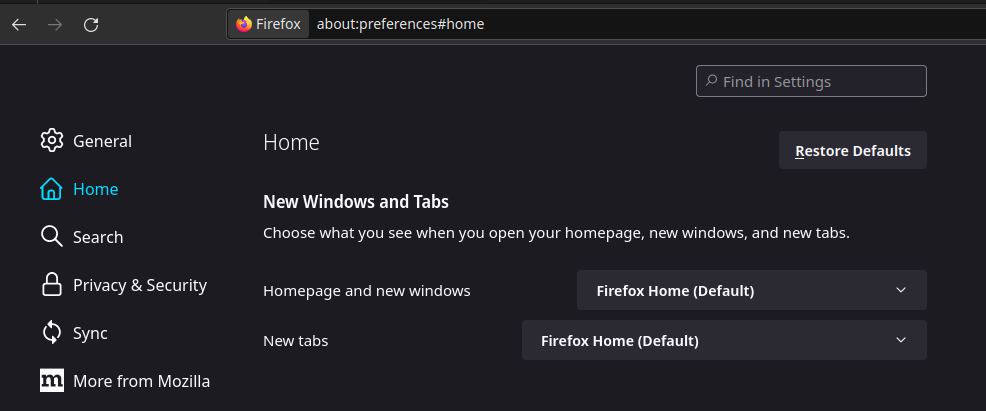Screen dimensions: 986x411
Task: Open the More from Mozilla section
Action: pyautogui.click(x=141, y=381)
